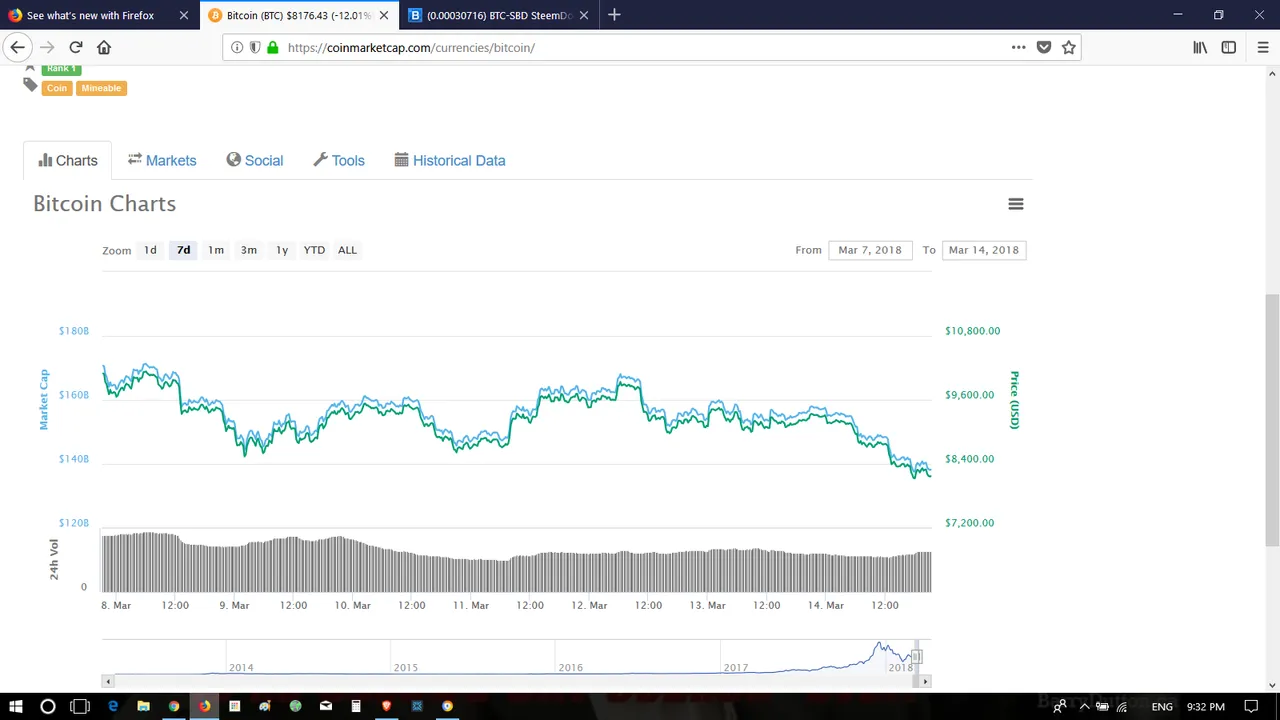Set chart zoom to 7d
The width and height of the screenshot is (1280, 720).
[183, 250]
